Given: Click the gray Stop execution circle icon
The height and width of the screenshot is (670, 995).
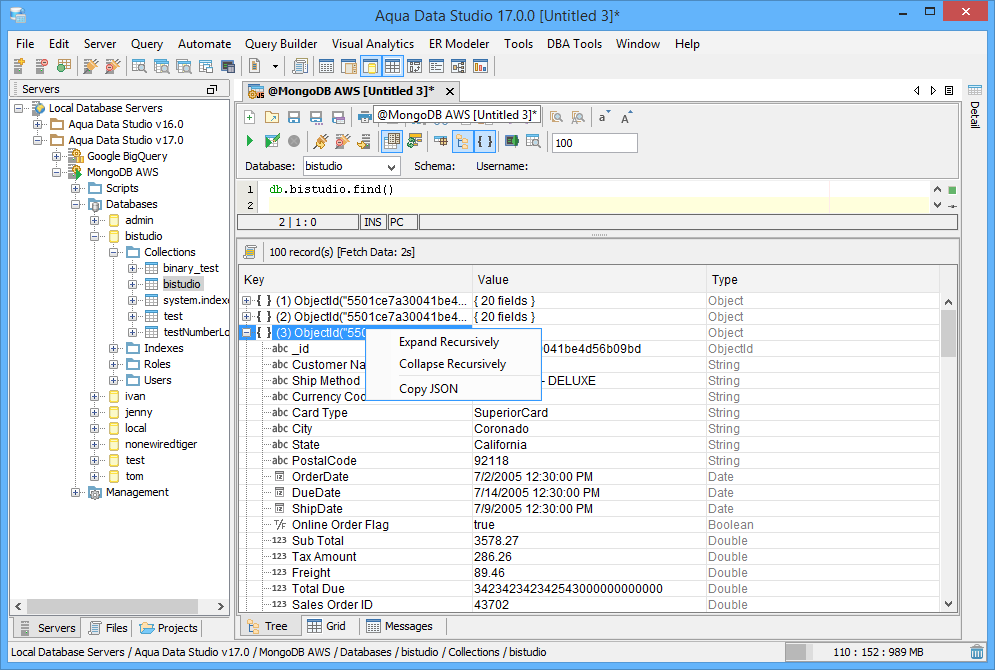Looking at the screenshot, I should tap(294, 141).
